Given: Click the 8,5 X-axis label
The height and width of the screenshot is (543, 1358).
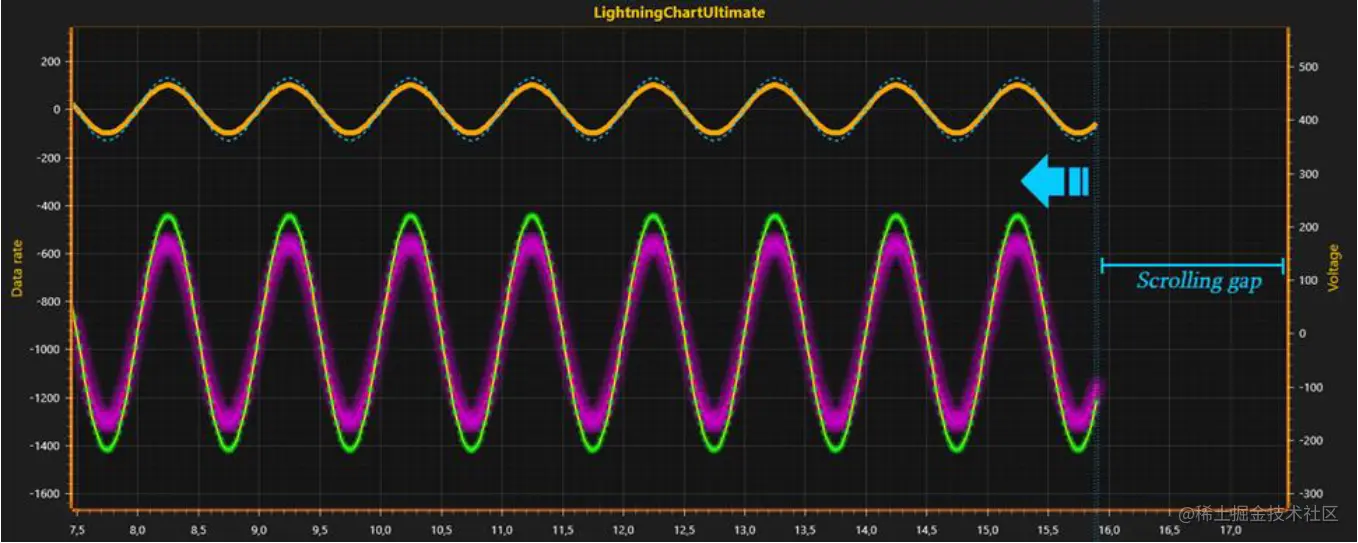Looking at the screenshot, I should click(x=198, y=529).
